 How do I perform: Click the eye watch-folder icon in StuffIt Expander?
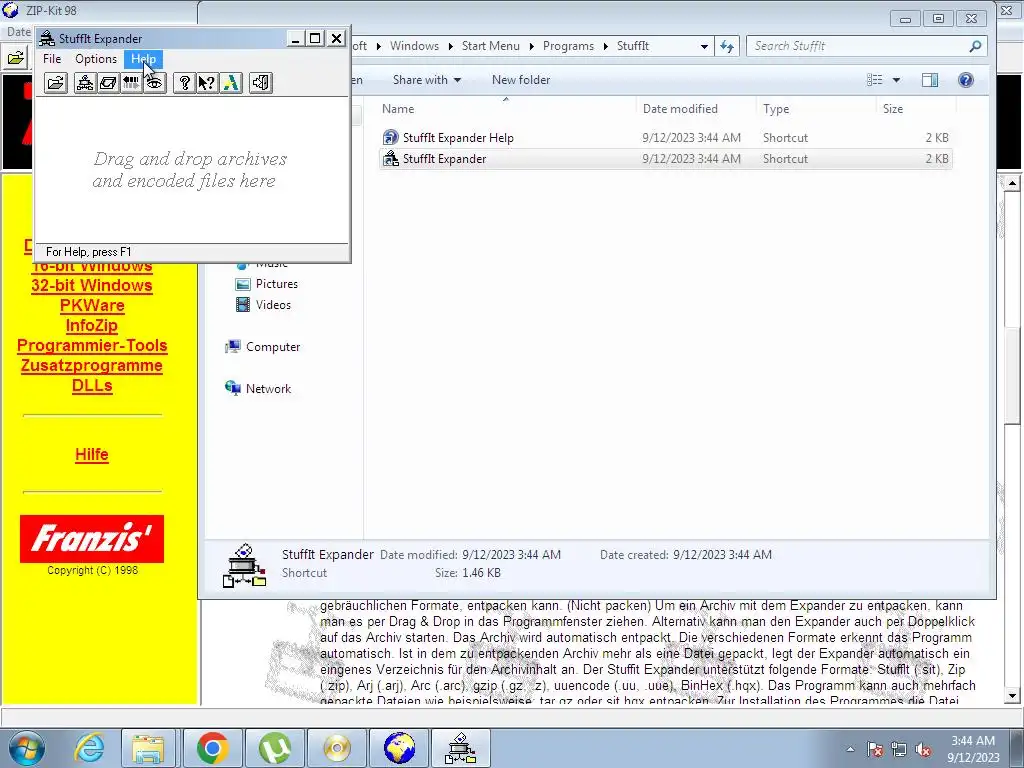click(x=154, y=83)
